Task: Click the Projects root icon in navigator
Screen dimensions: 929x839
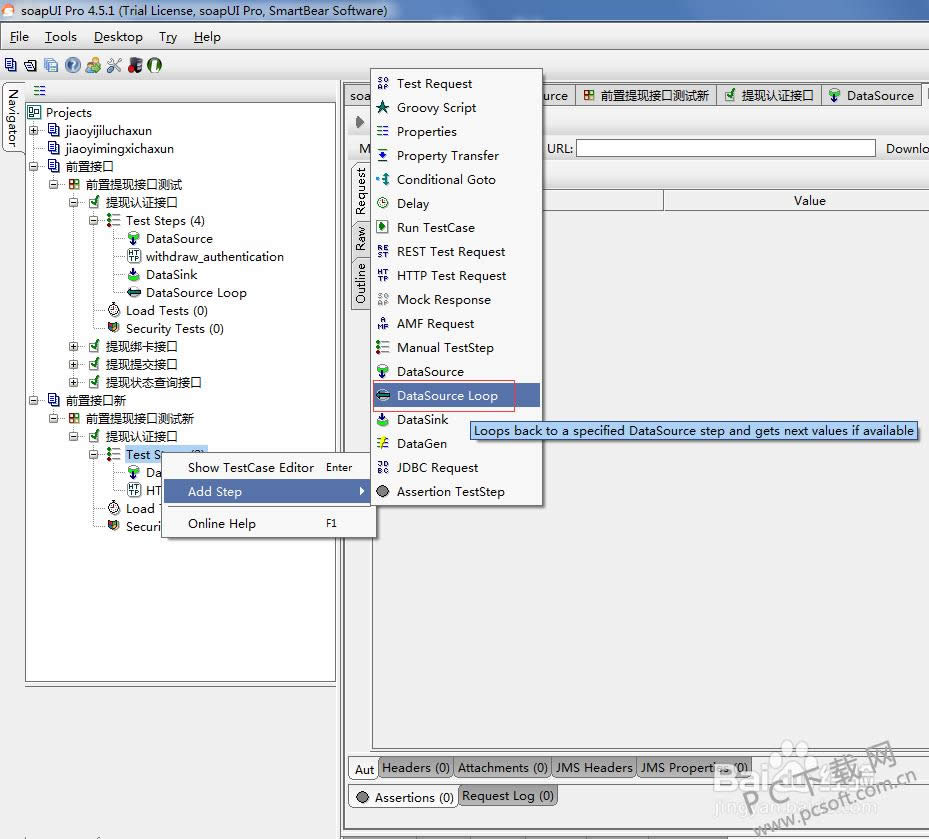Action: point(35,113)
